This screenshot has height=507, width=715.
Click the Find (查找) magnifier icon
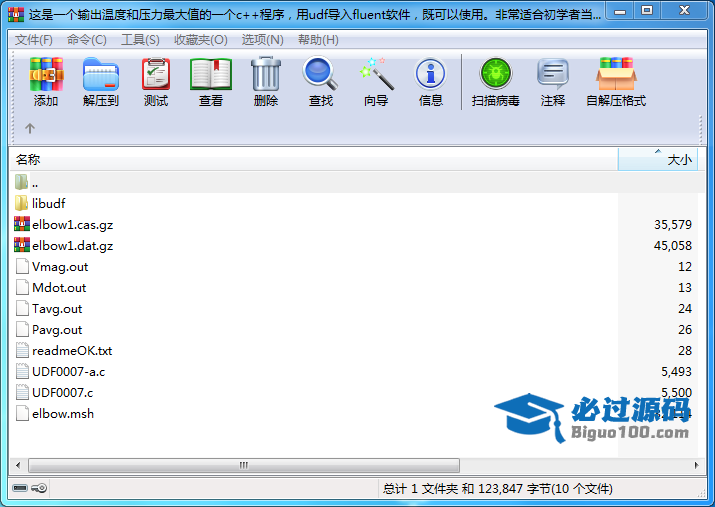[320, 73]
